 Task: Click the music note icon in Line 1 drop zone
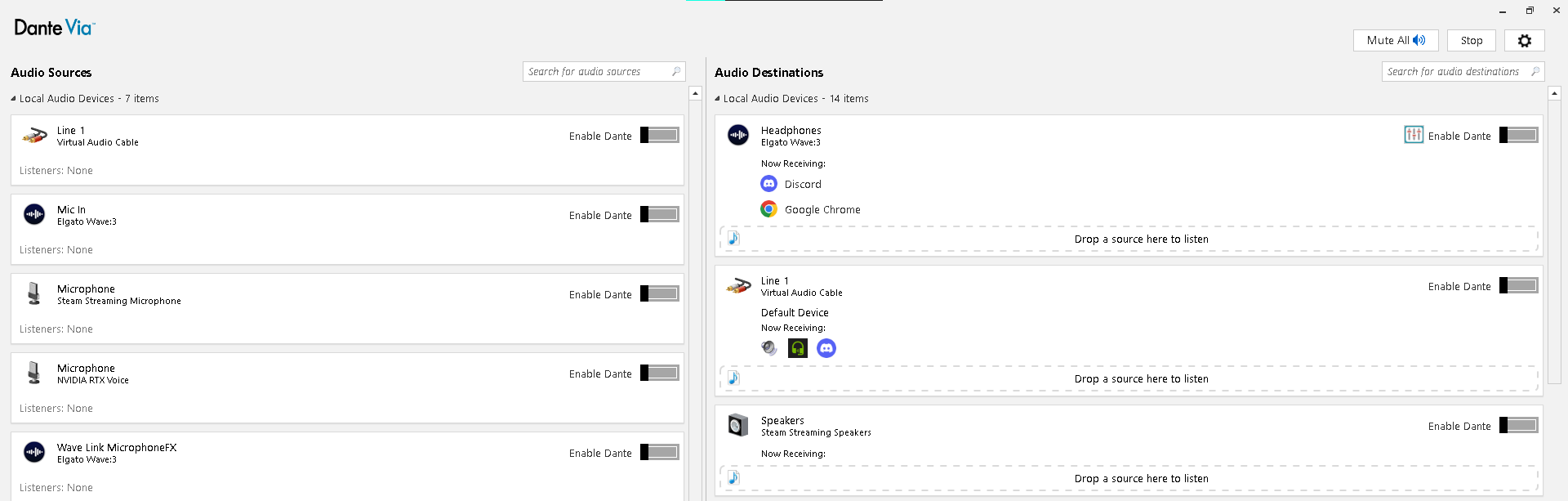pos(733,378)
